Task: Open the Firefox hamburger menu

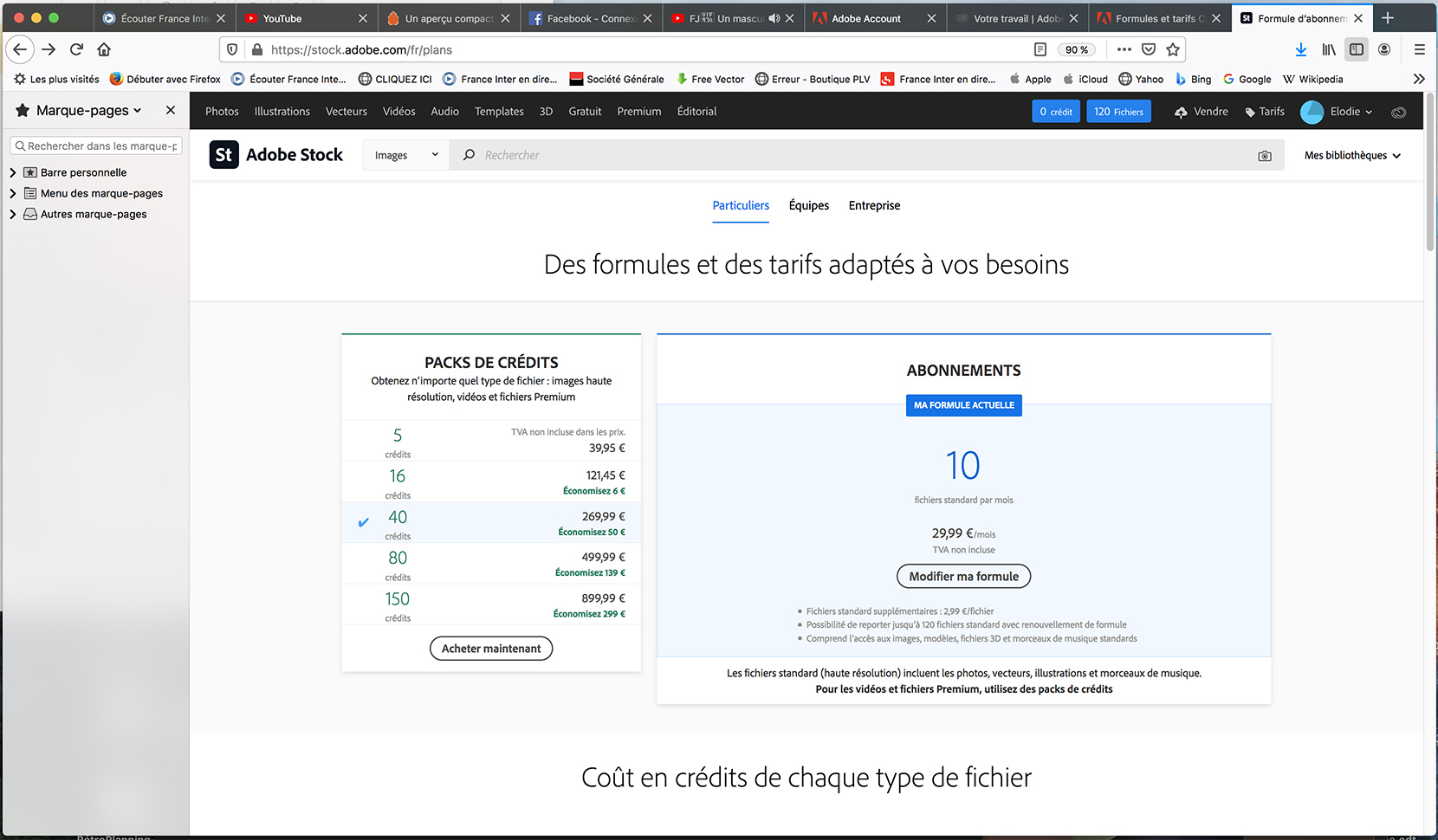Action: [1419, 49]
